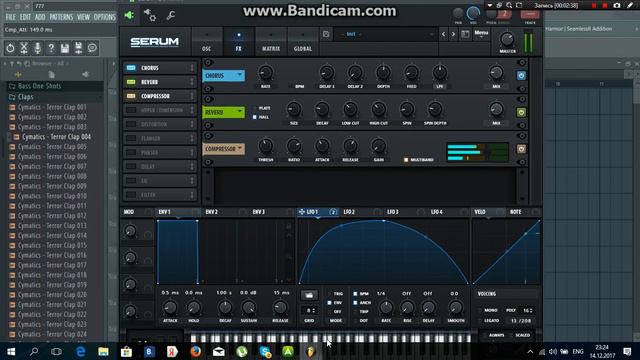Select the Plate reverb type
640x360 pixels.
point(255,108)
